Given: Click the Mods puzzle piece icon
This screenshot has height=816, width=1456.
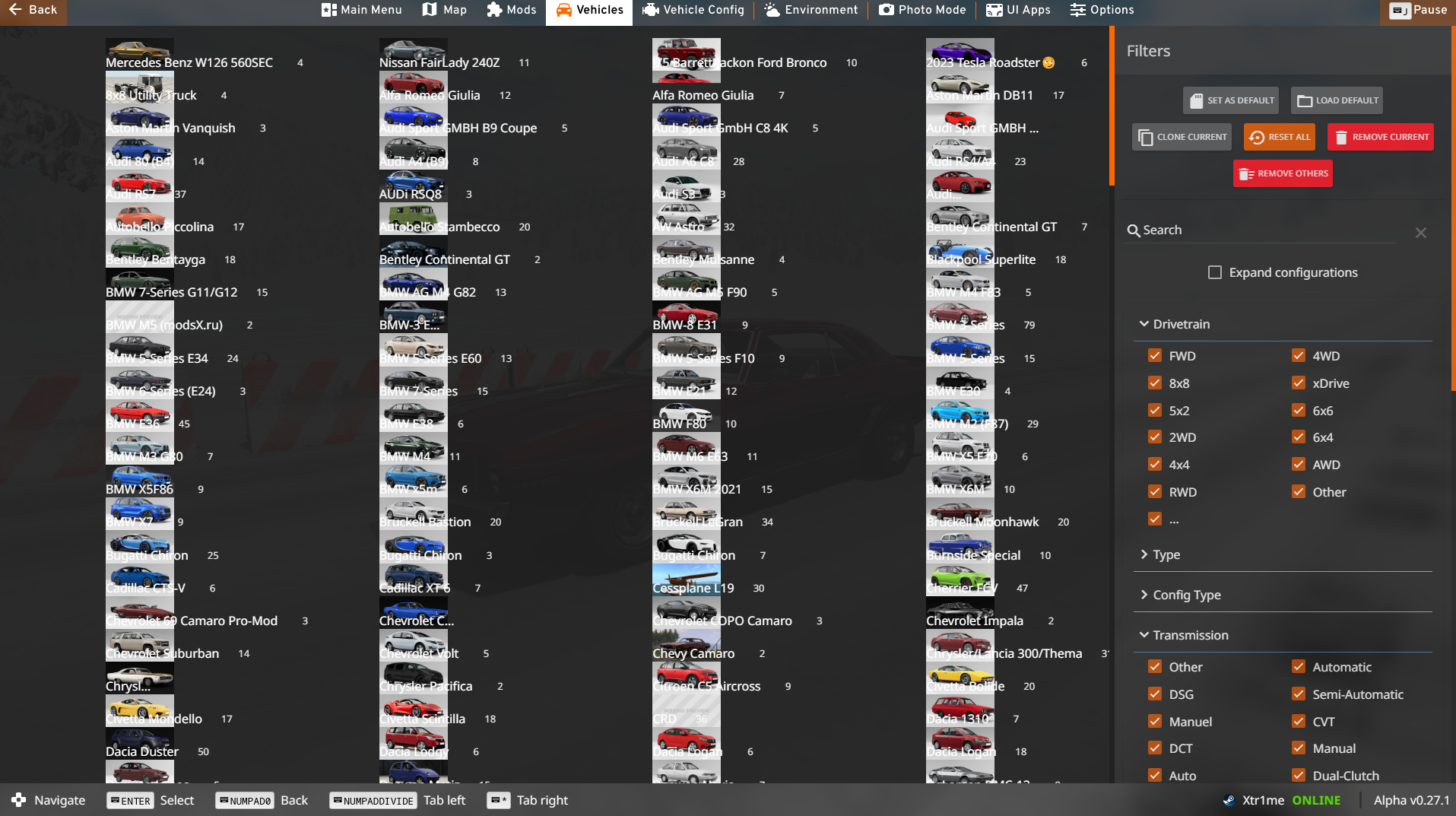Looking at the screenshot, I should click(x=494, y=10).
